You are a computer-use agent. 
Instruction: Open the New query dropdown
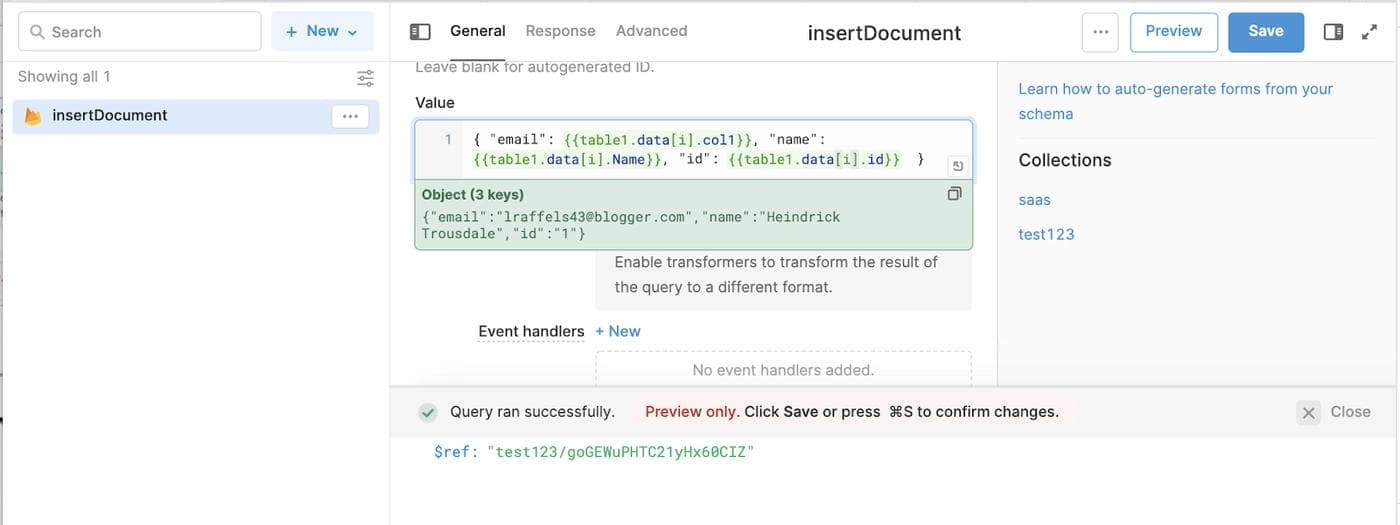(x=322, y=32)
